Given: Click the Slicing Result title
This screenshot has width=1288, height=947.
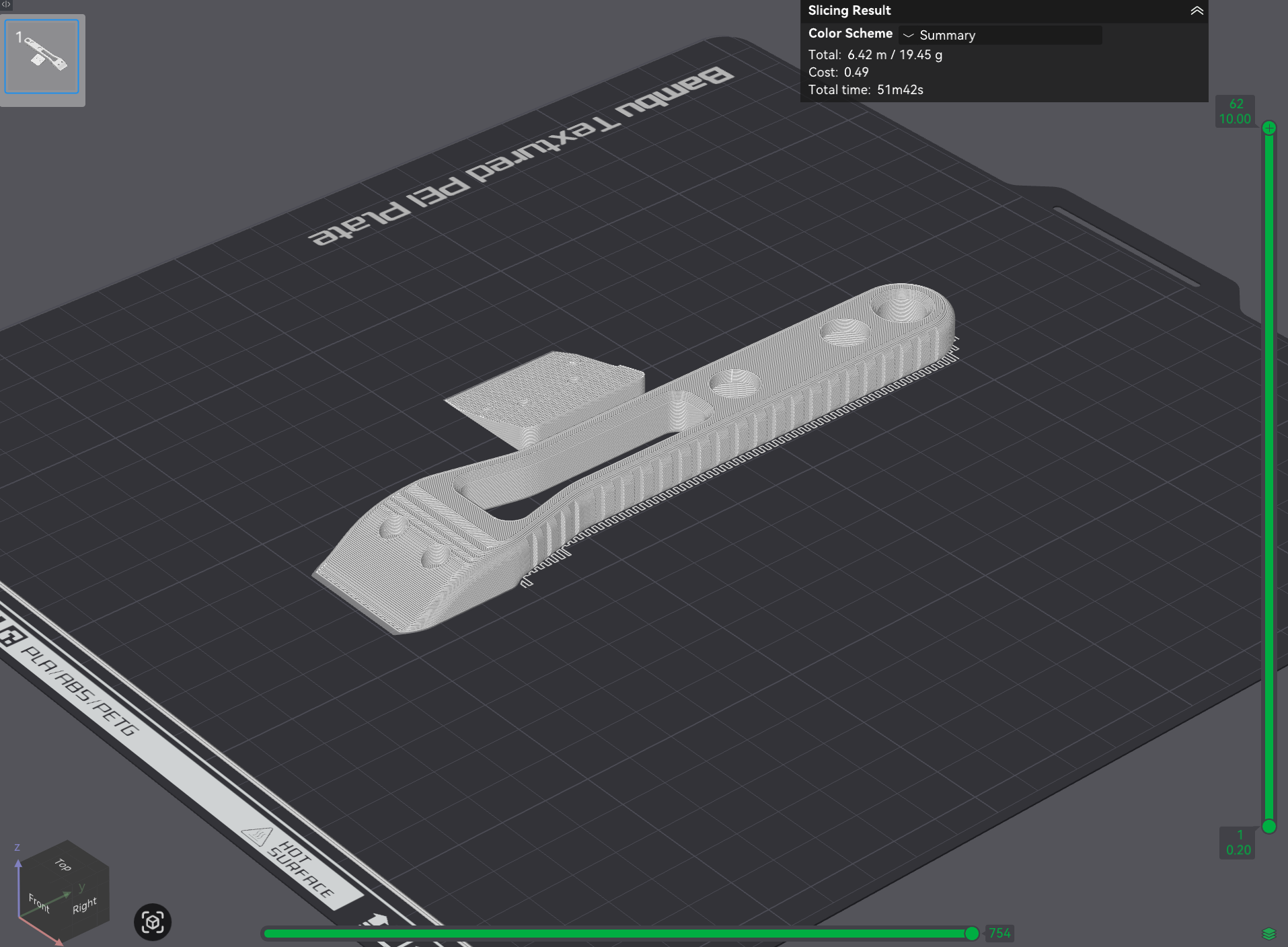Looking at the screenshot, I should pos(849,10).
